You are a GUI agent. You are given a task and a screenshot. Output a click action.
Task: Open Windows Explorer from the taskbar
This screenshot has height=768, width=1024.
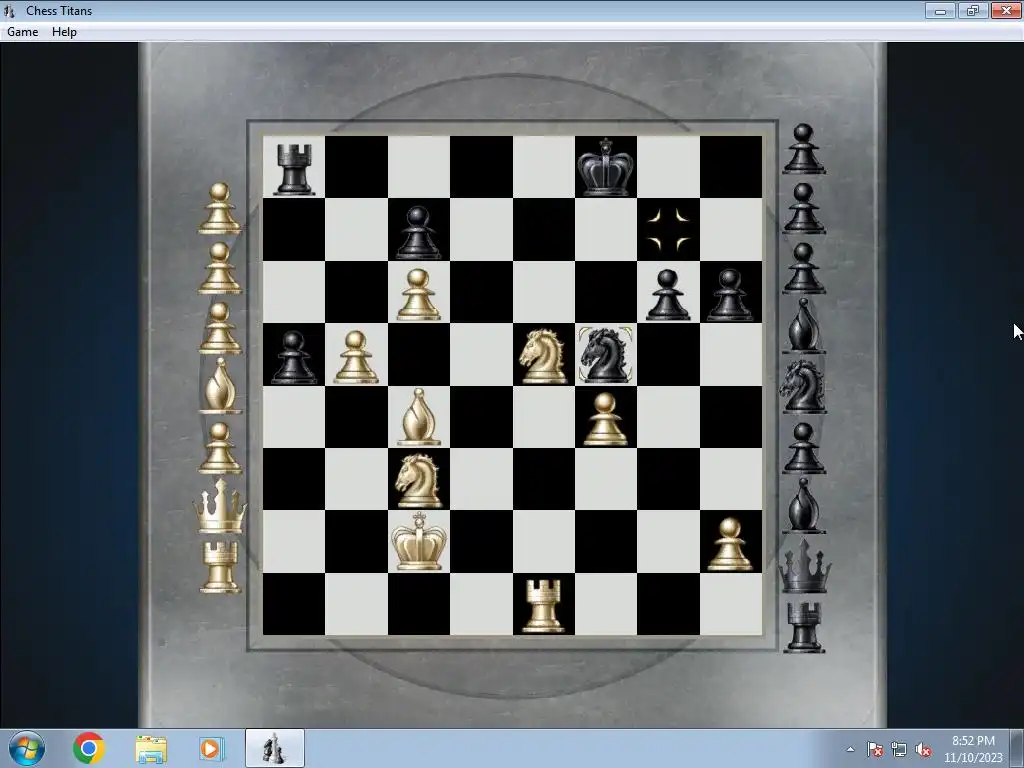151,749
